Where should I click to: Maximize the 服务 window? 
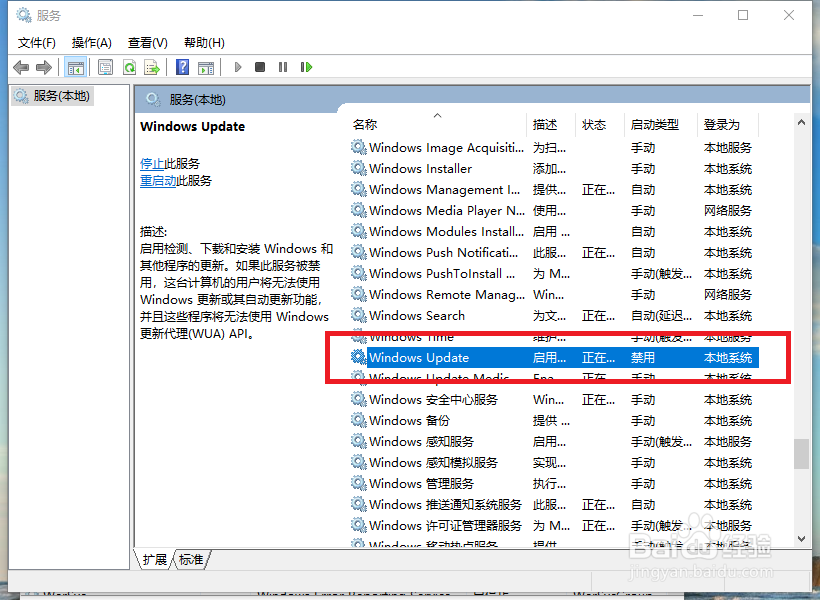(x=743, y=15)
